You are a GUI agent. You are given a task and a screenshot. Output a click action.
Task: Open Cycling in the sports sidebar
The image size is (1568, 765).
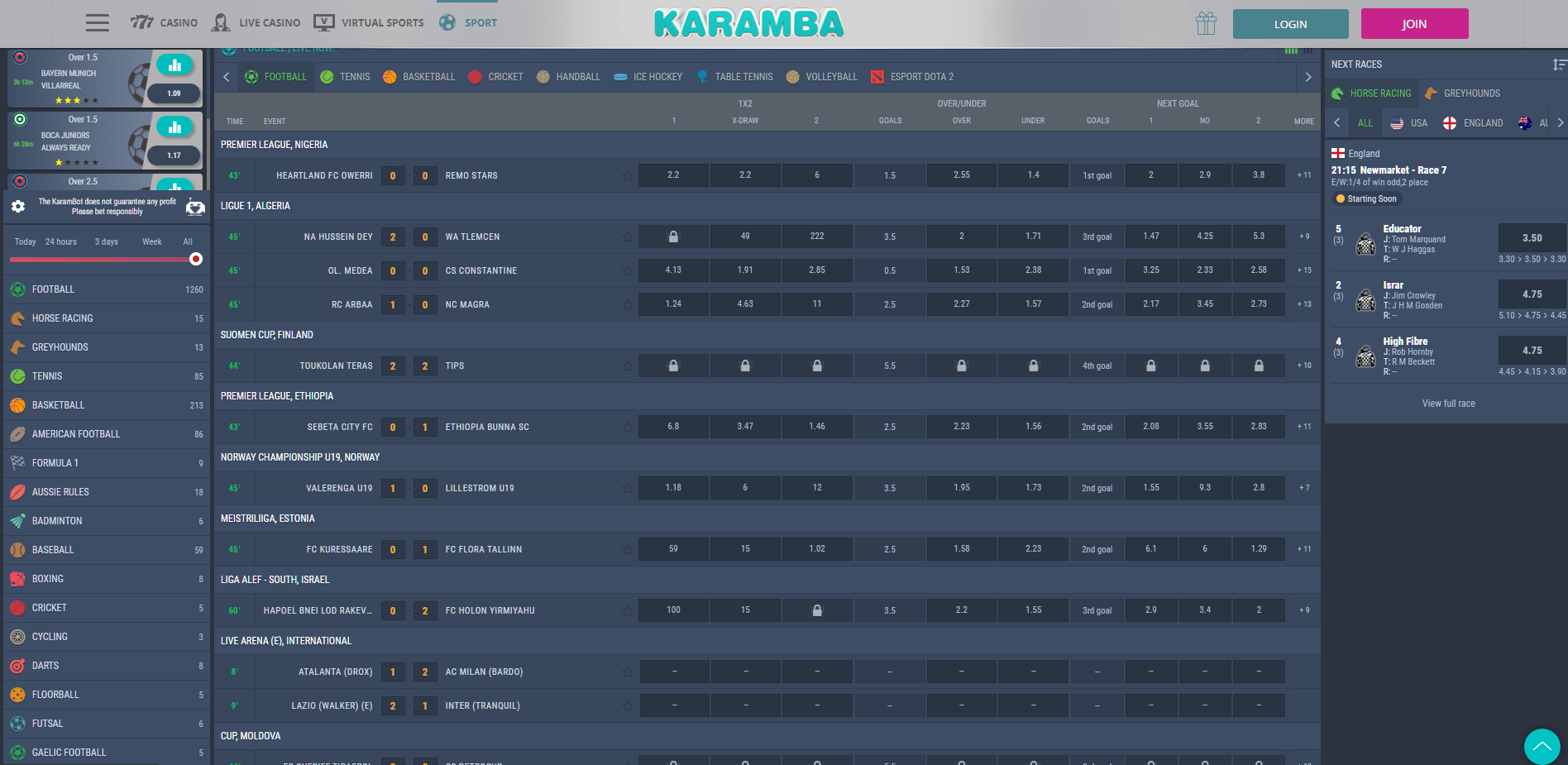tap(107, 637)
